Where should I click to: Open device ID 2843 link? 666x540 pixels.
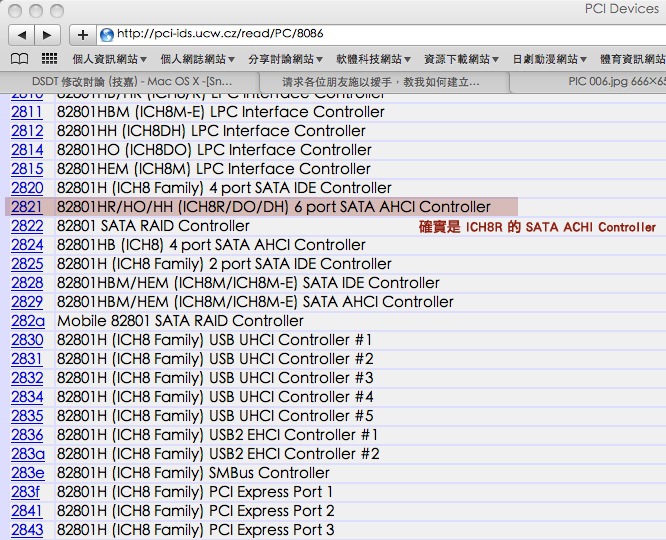click(x=27, y=530)
